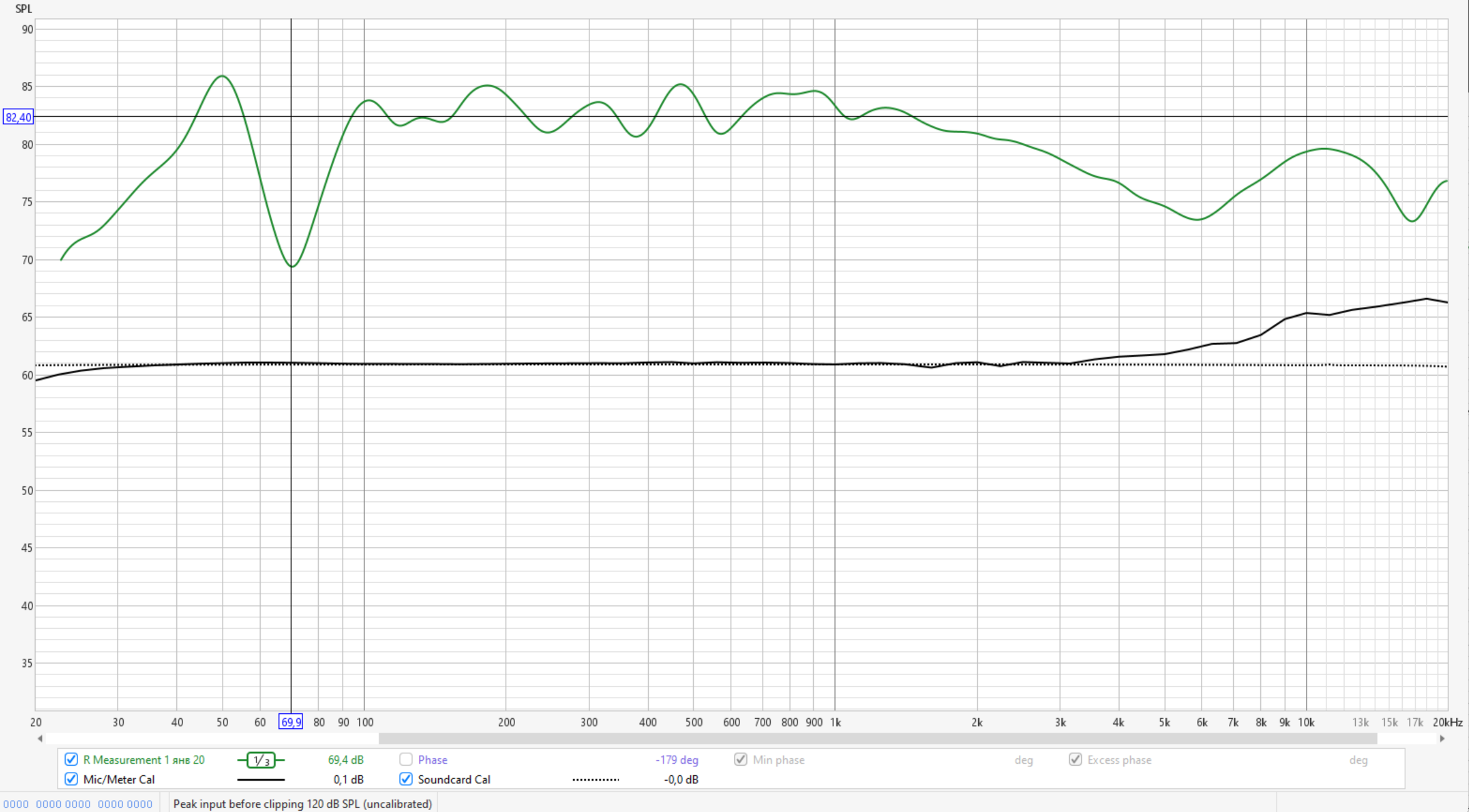Uncheck R Measurement 1 trace checkbox
Viewport: 1469px width, 812px height.
click(71, 759)
